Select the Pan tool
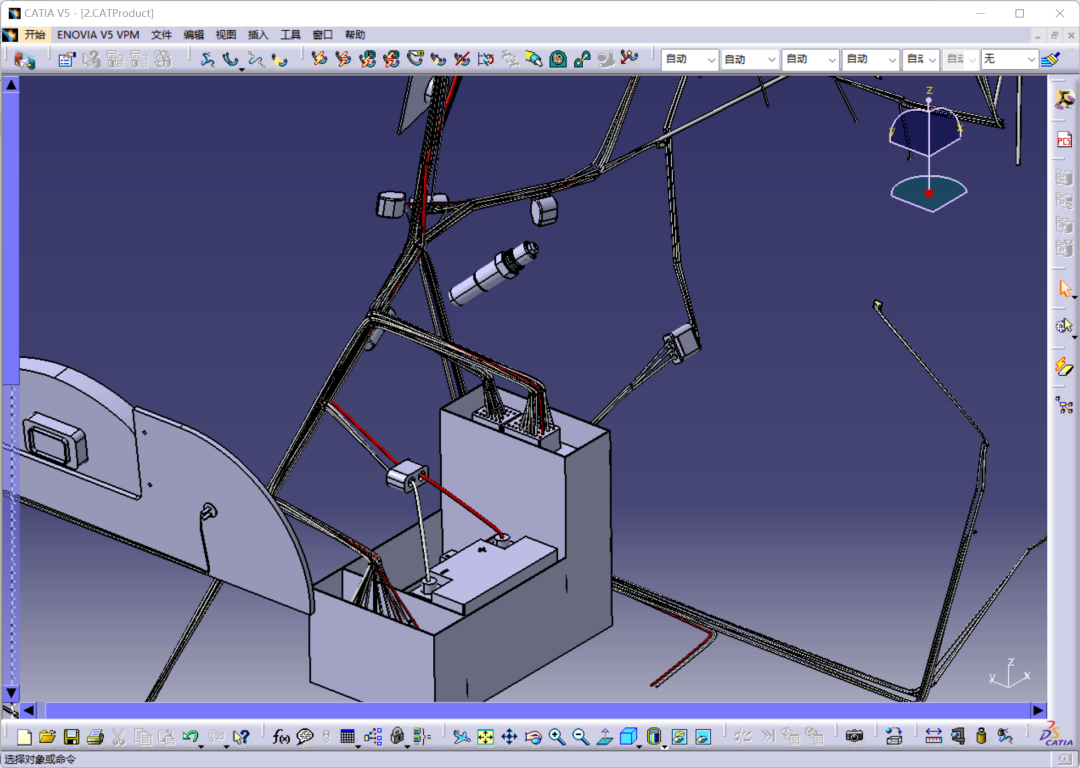This screenshot has width=1080, height=768. 509,737
